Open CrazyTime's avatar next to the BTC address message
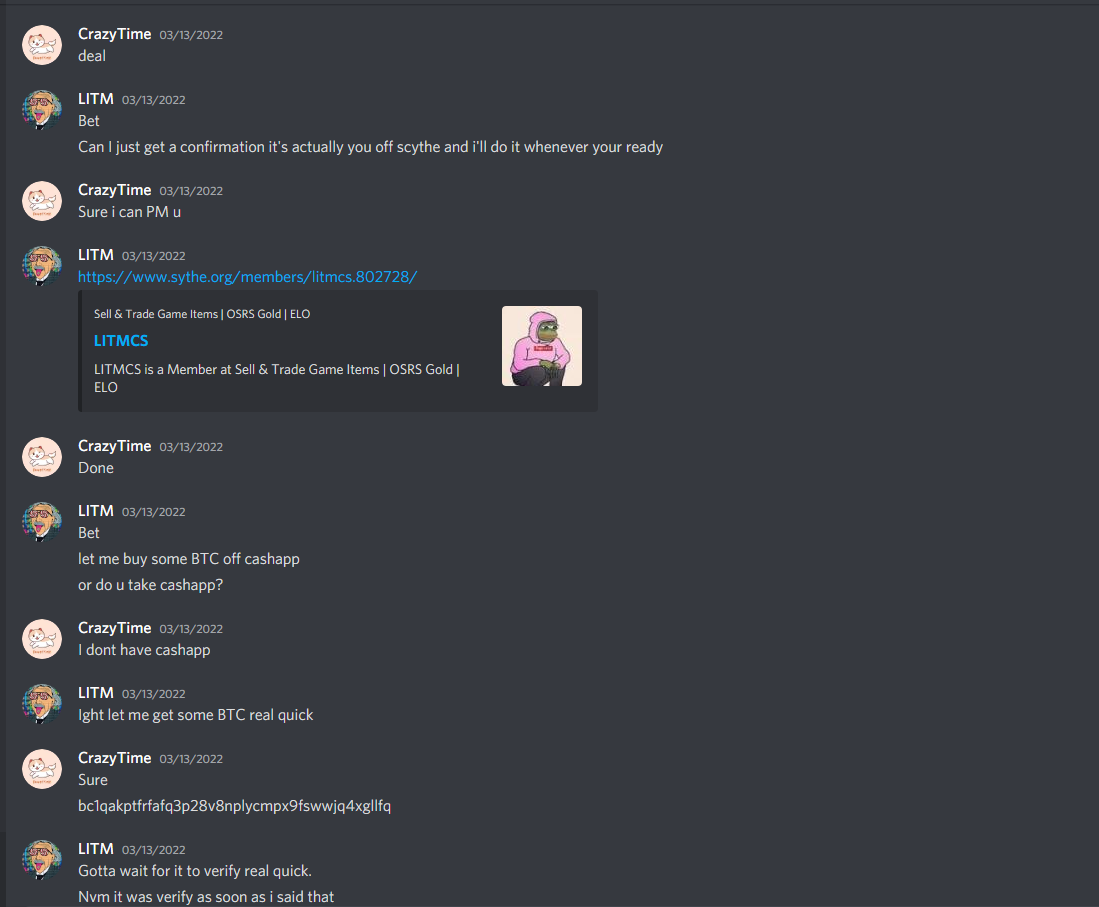Screen dimensions: 1099x907 point(42,769)
